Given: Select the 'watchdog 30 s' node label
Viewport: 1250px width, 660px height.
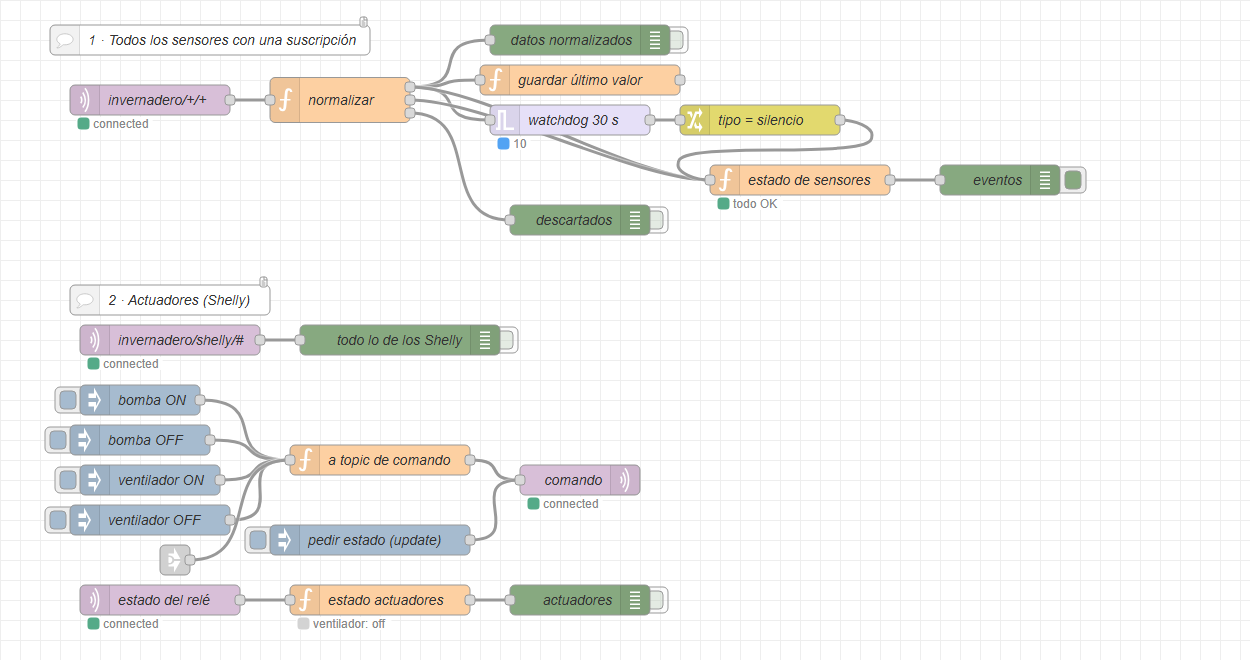Looking at the screenshot, I should (x=573, y=120).
